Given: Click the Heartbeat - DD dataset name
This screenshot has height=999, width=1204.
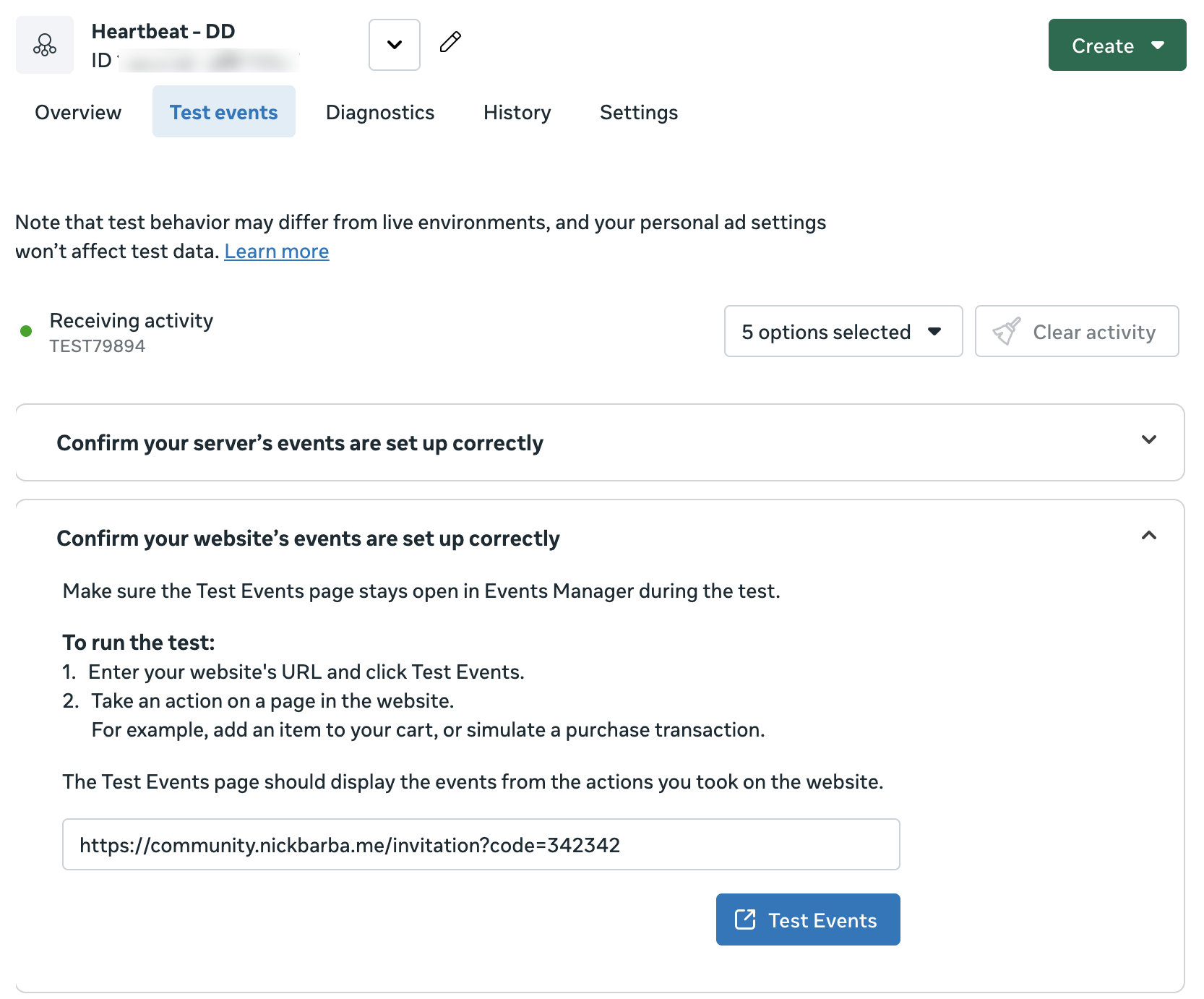Looking at the screenshot, I should click(x=163, y=31).
